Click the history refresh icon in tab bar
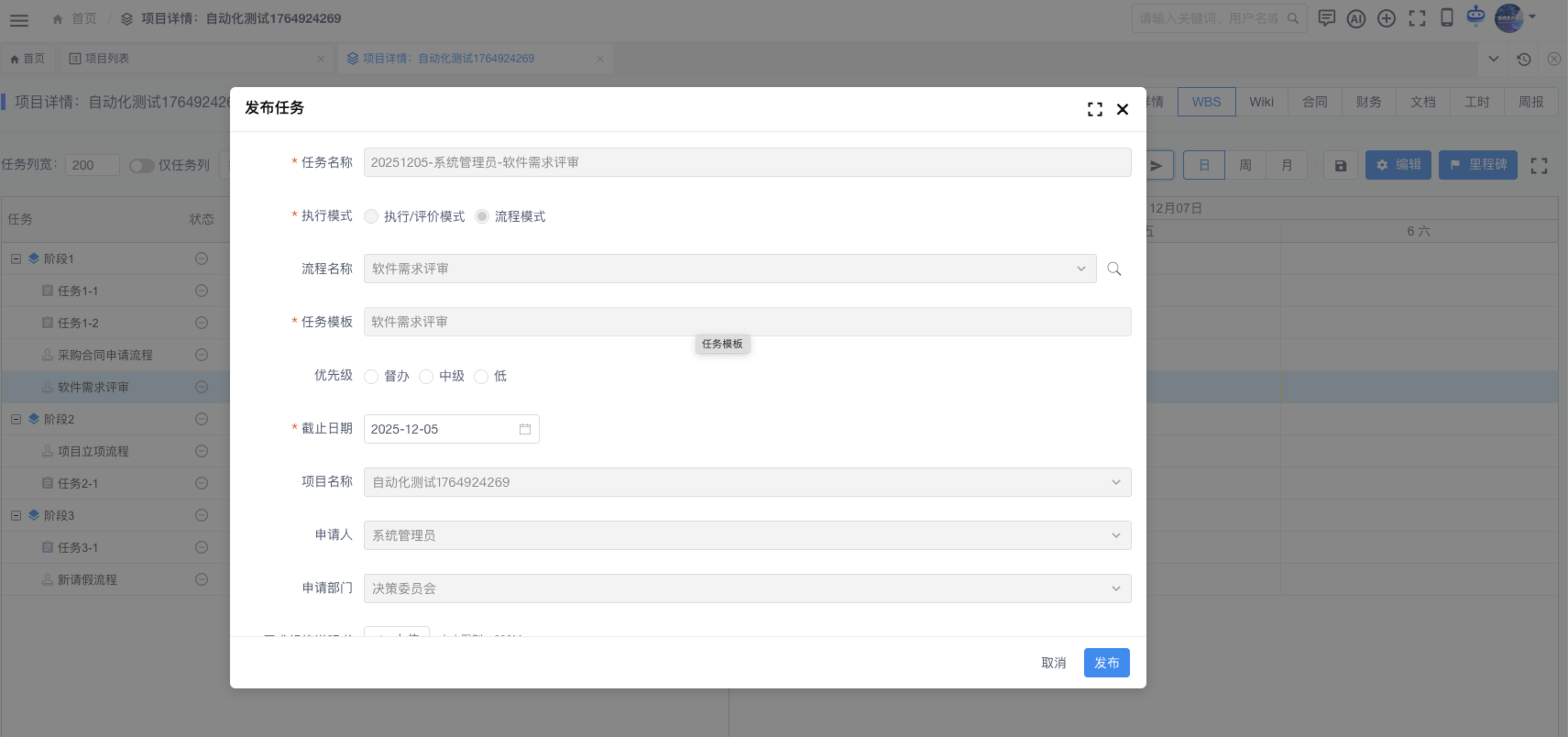 coord(1524,59)
